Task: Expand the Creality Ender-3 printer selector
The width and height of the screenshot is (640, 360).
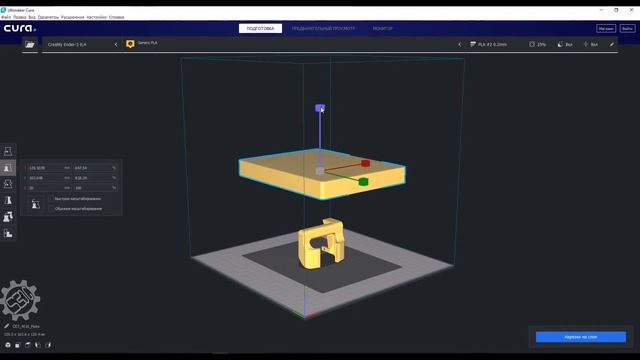Action: [x=82, y=44]
